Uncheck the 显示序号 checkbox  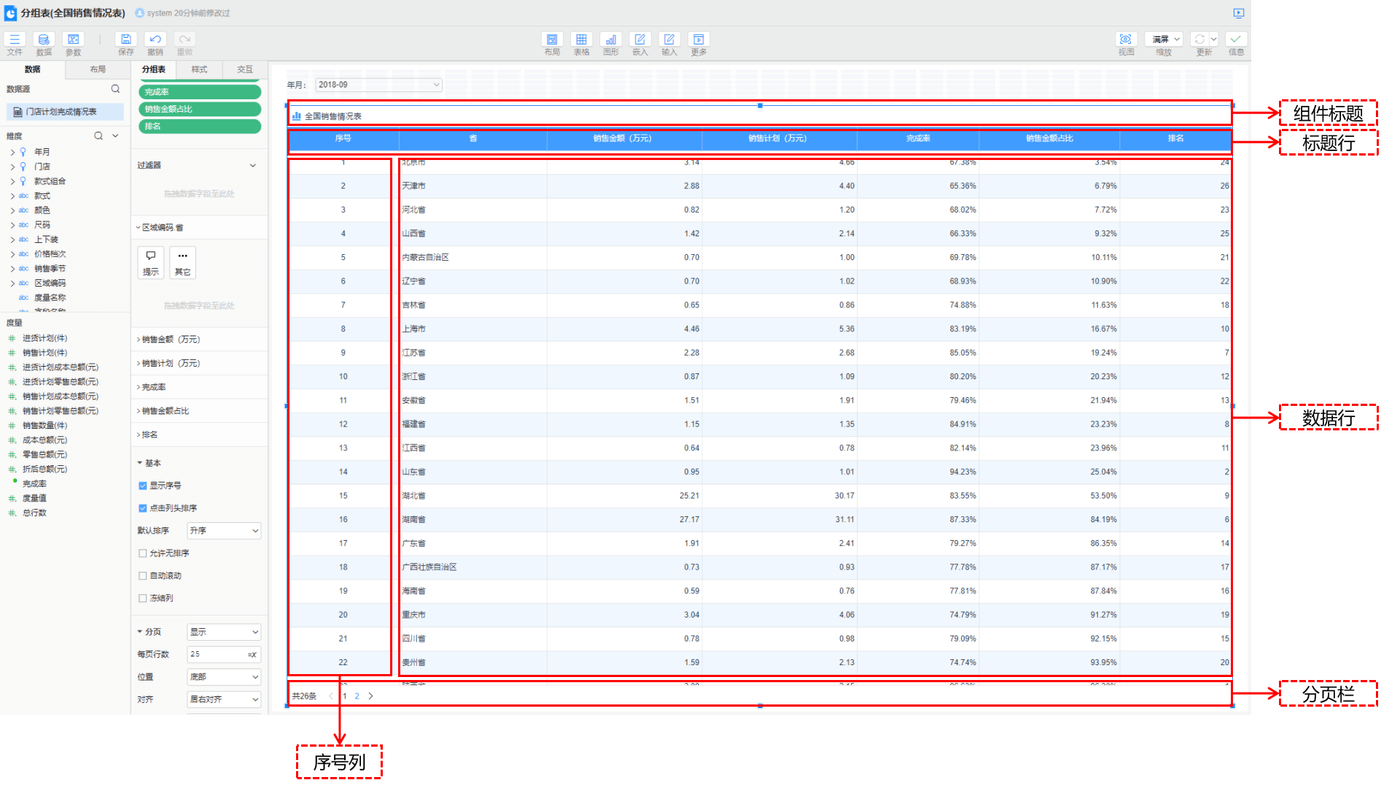pos(143,486)
